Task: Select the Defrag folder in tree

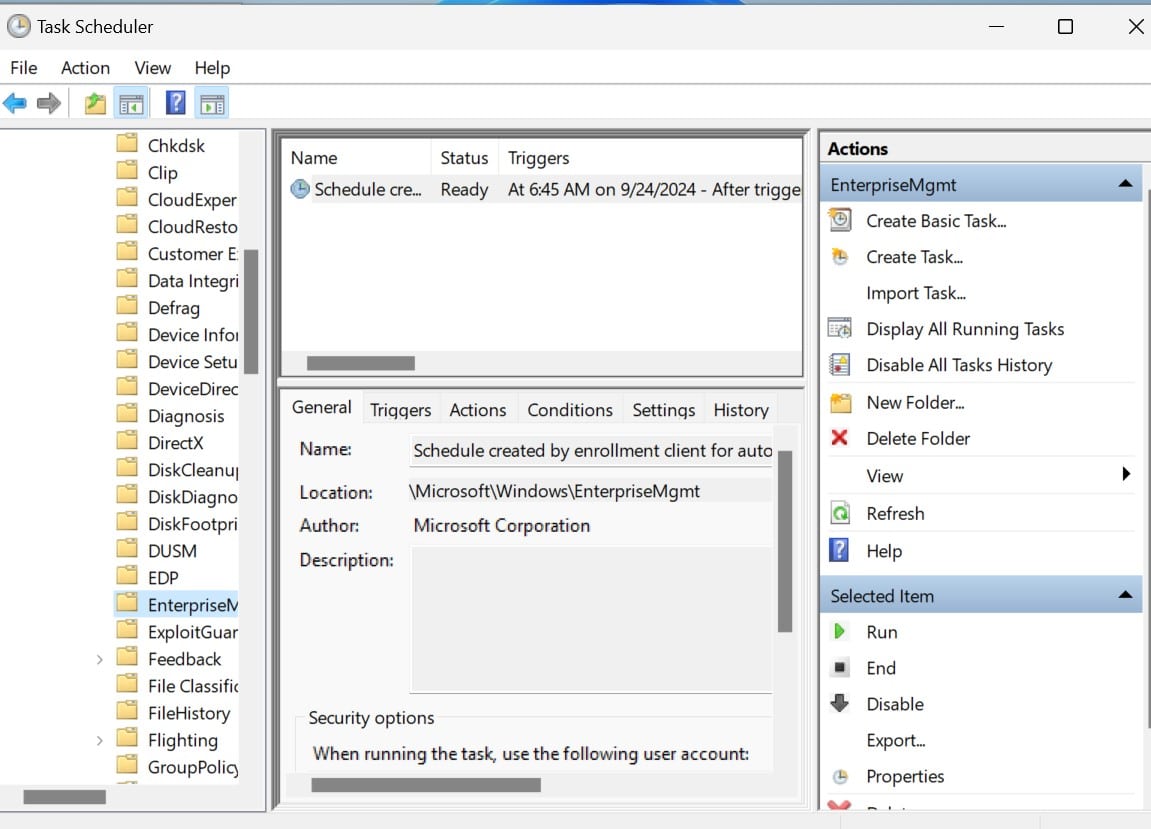Action: 173,308
